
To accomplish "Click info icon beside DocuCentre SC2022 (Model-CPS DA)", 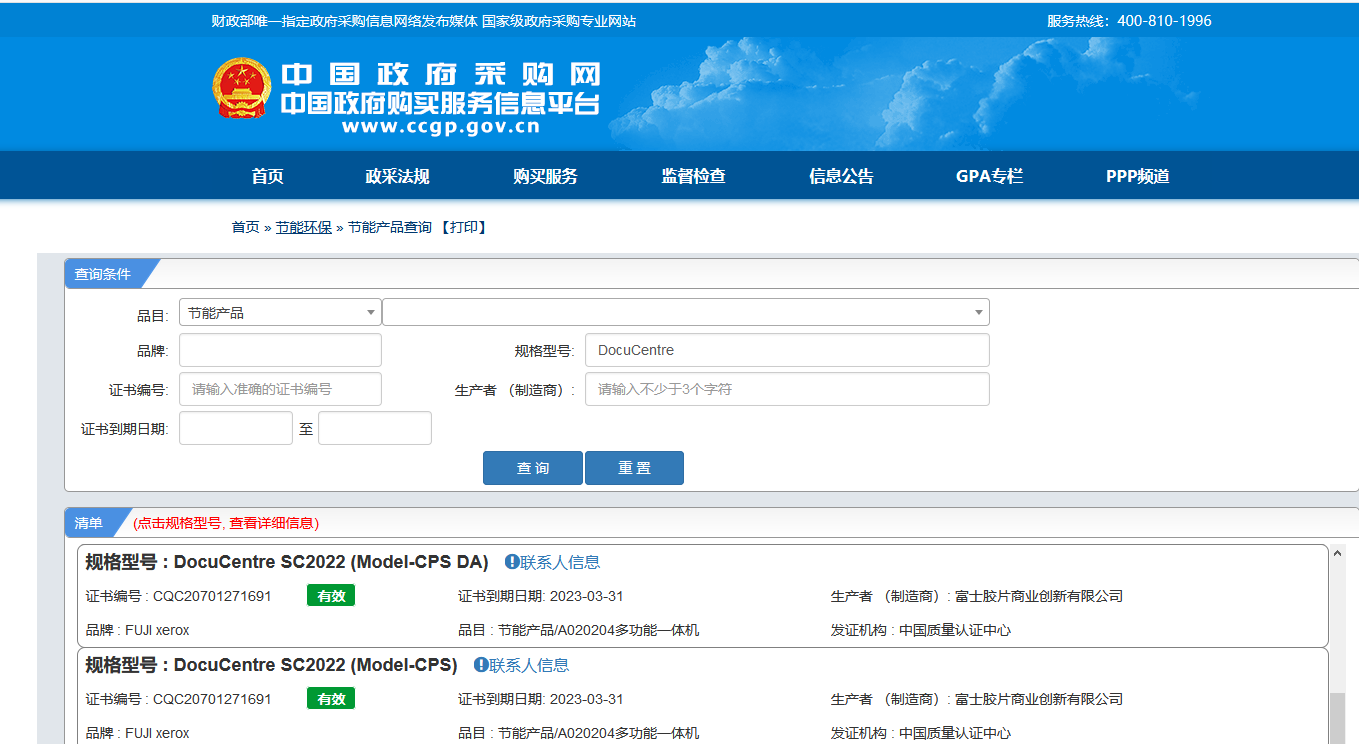I will 512,562.
